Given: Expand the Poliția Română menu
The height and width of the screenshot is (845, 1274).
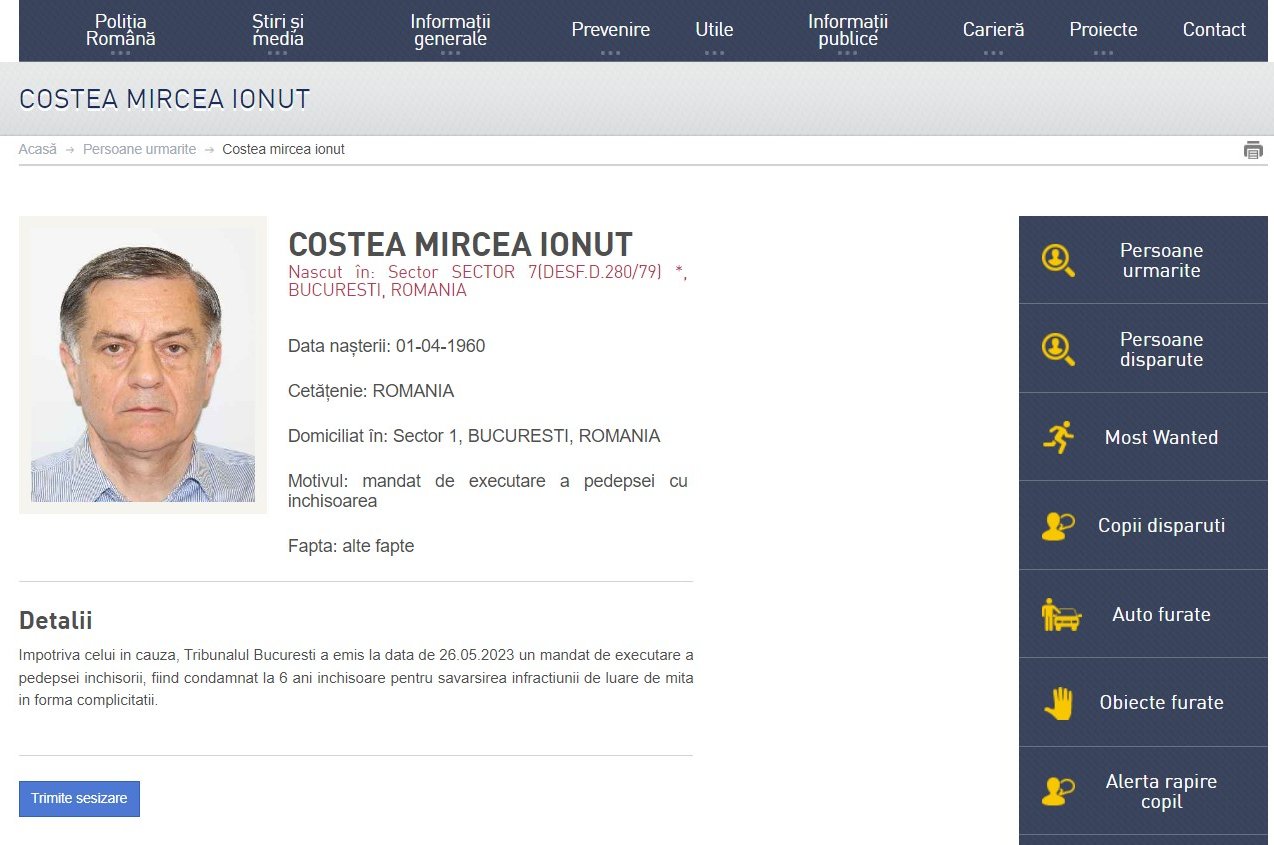Looking at the screenshot, I should coord(121,31).
